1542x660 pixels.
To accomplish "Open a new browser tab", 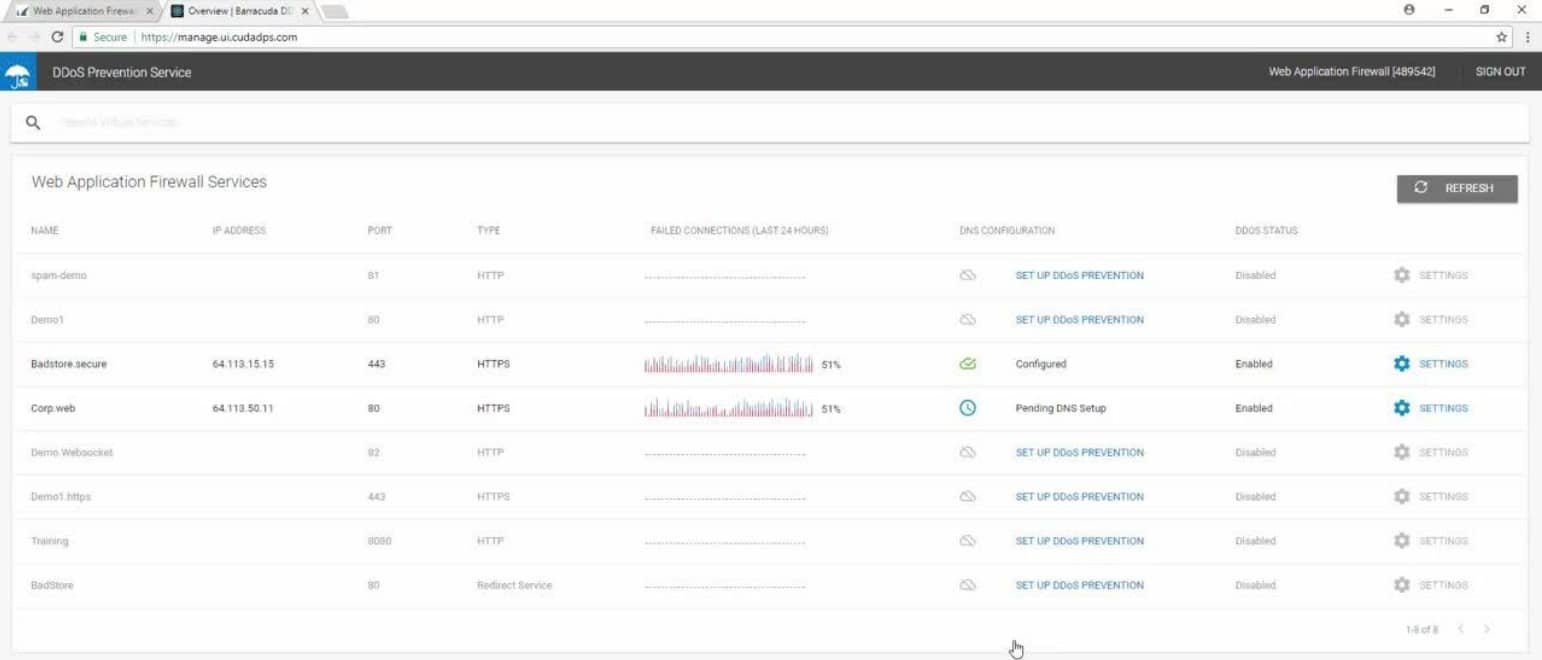I will [x=337, y=11].
